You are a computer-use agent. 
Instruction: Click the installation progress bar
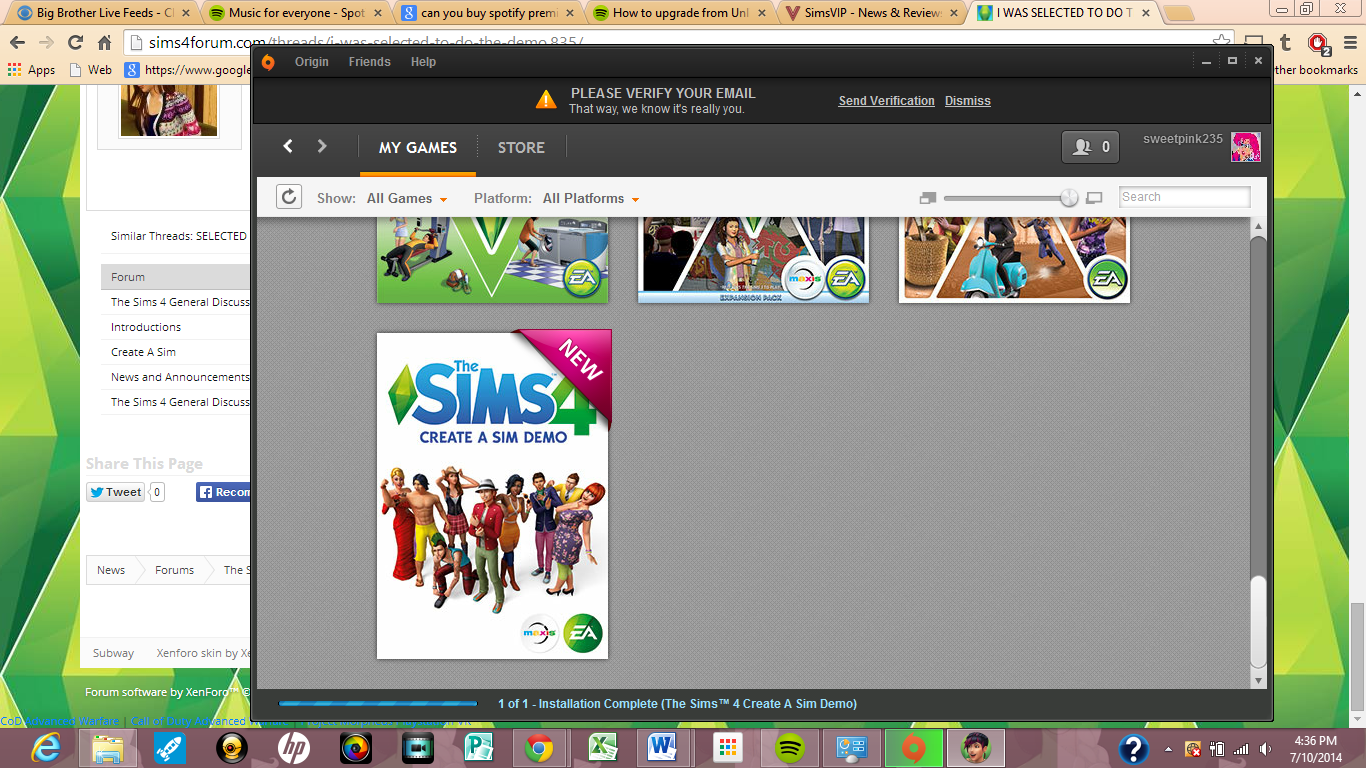pos(378,704)
